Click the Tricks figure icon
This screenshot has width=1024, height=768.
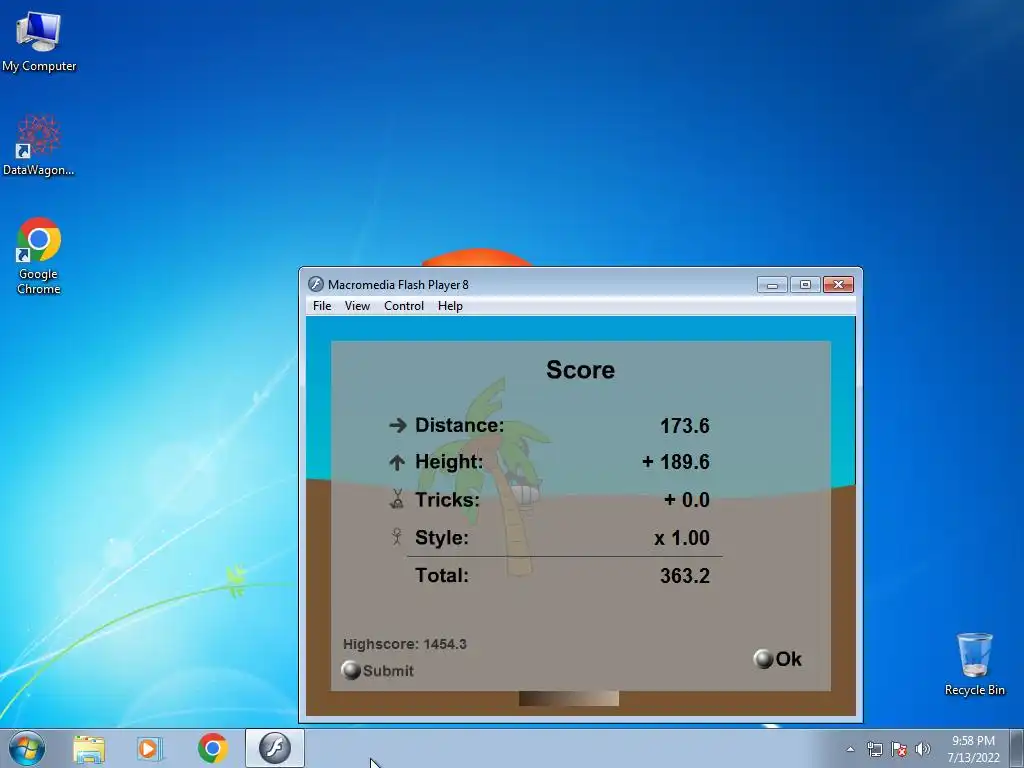point(396,500)
